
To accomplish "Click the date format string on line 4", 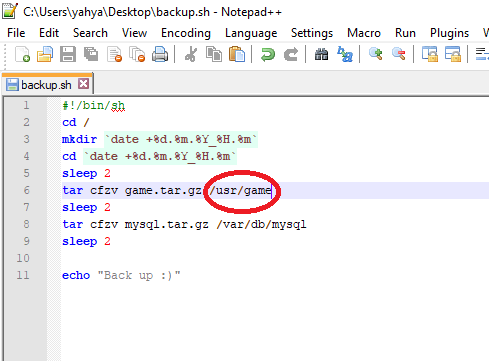I will (160, 156).
